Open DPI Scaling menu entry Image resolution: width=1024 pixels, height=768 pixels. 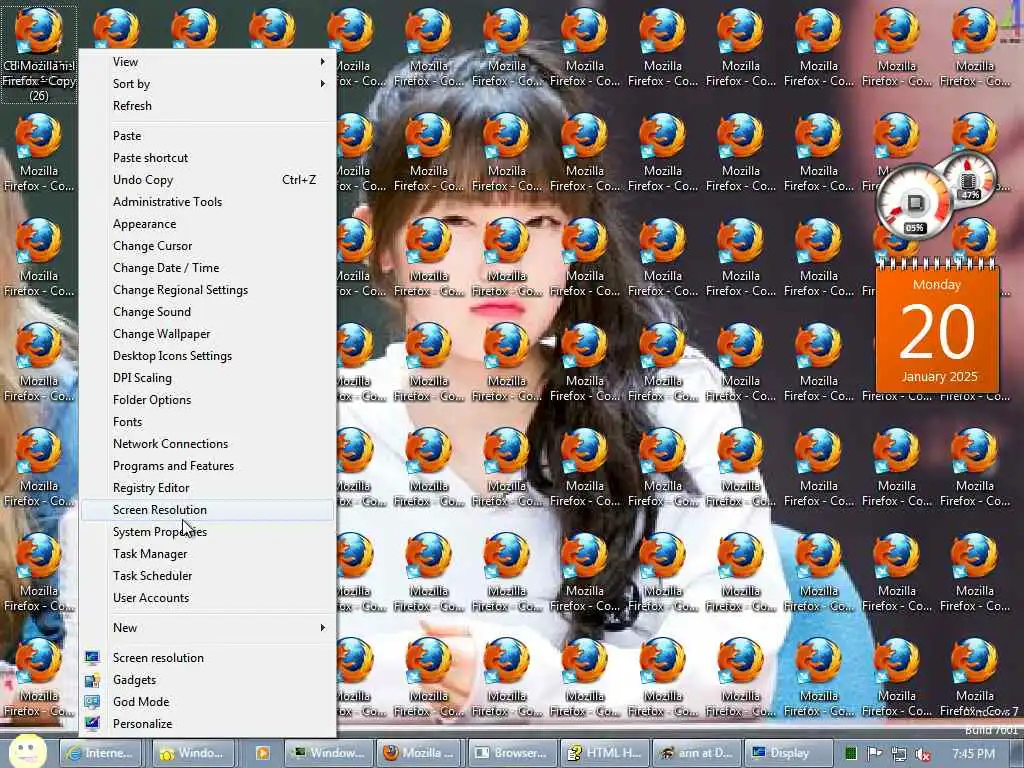(208, 378)
